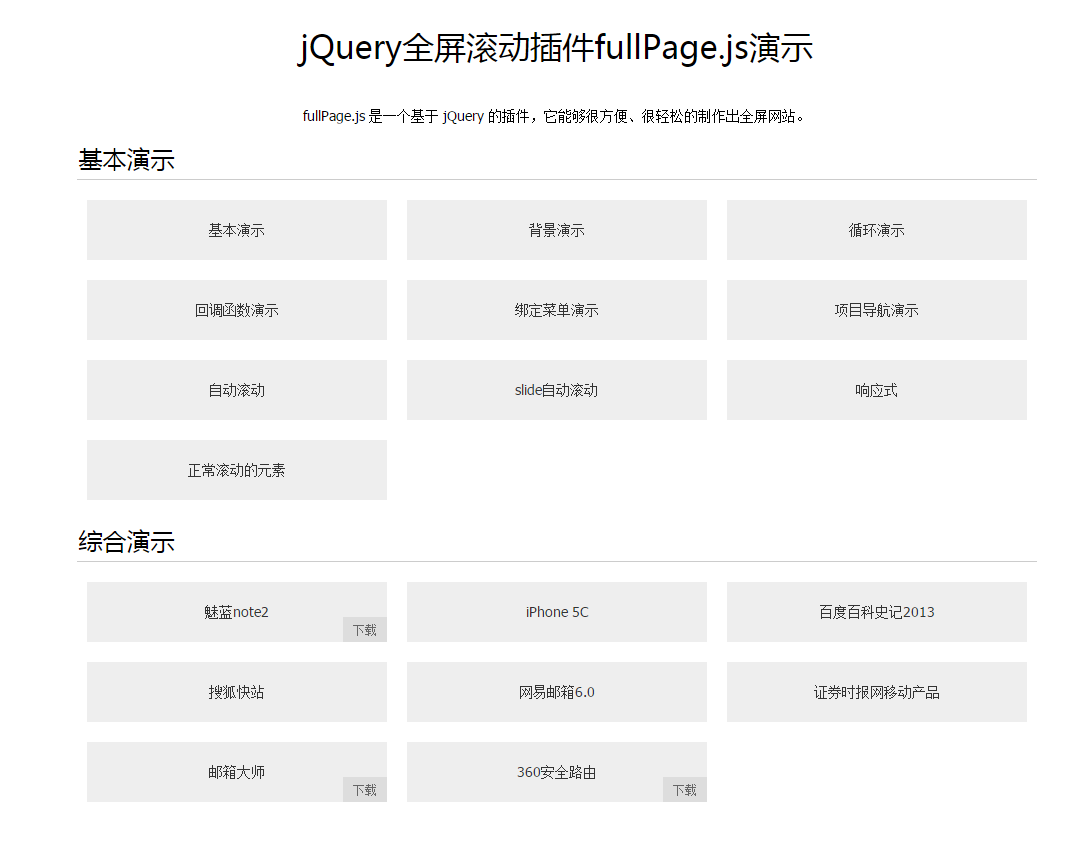Select the 证券时报网移动产品 tile
Screen dimensions: 1086x852
pos(876,692)
